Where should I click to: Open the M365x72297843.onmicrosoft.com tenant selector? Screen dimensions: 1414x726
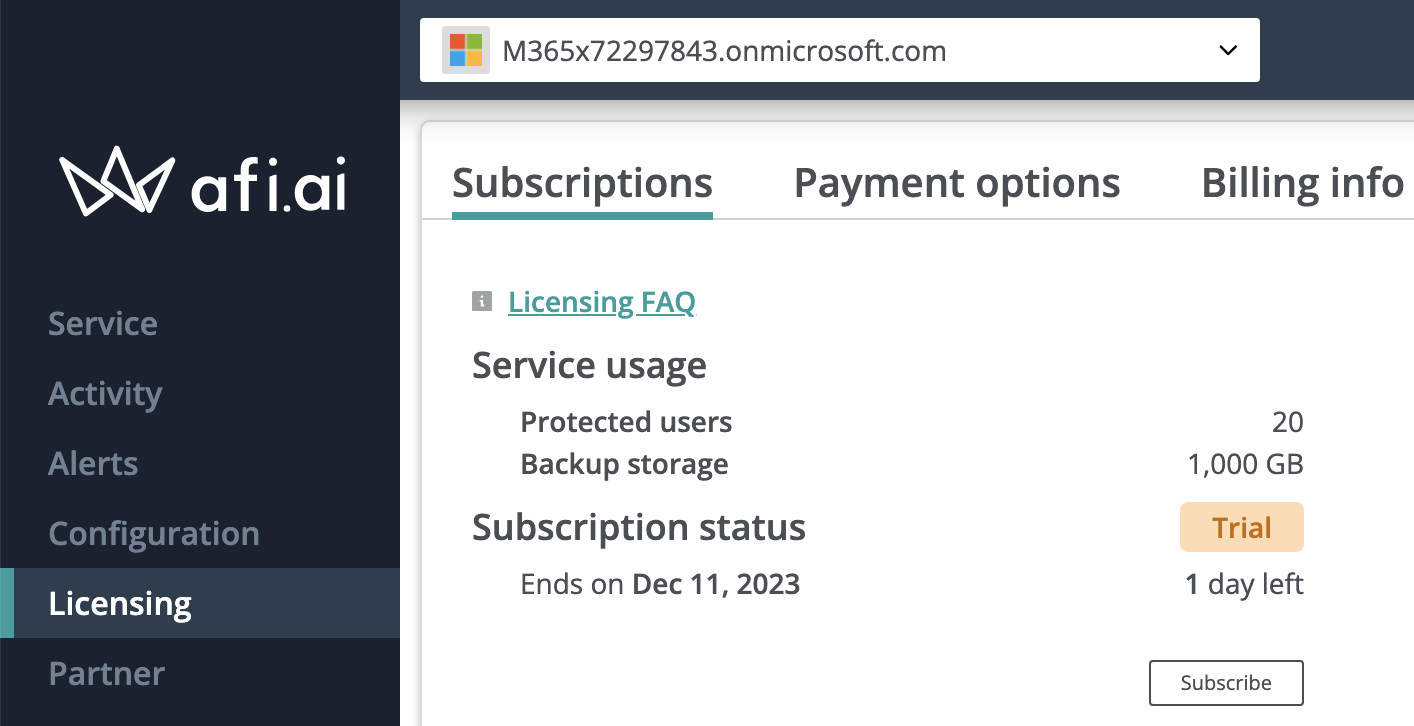(839, 50)
